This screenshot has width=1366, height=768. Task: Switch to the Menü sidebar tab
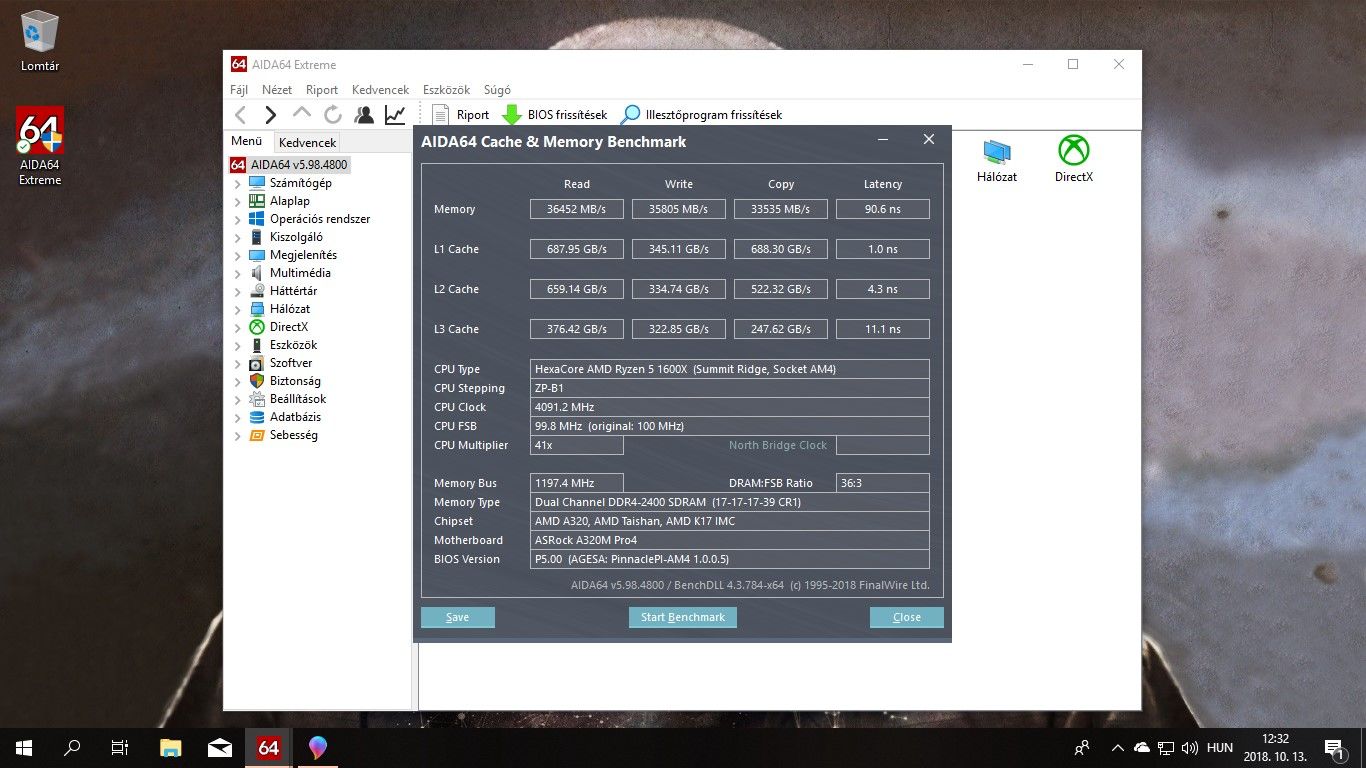246,141
